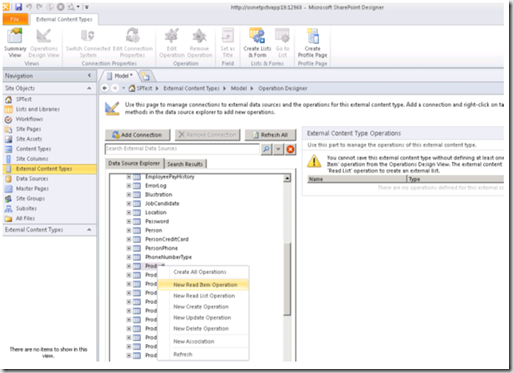This screenshot has height=373, width=513.
Task: Select the External Content Types ribbon tab
Action: [x=64, y=19]
